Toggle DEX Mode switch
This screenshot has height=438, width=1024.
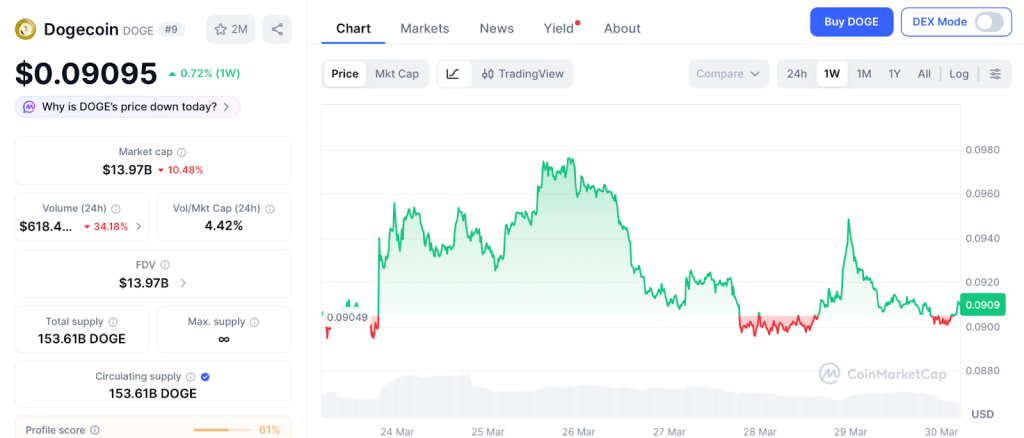pyautogui.click(x=988, y=22)
